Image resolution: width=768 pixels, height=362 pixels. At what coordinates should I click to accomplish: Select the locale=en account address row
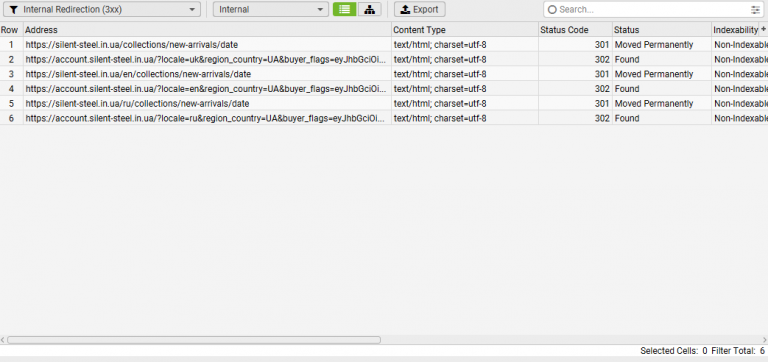click(207, 89)
